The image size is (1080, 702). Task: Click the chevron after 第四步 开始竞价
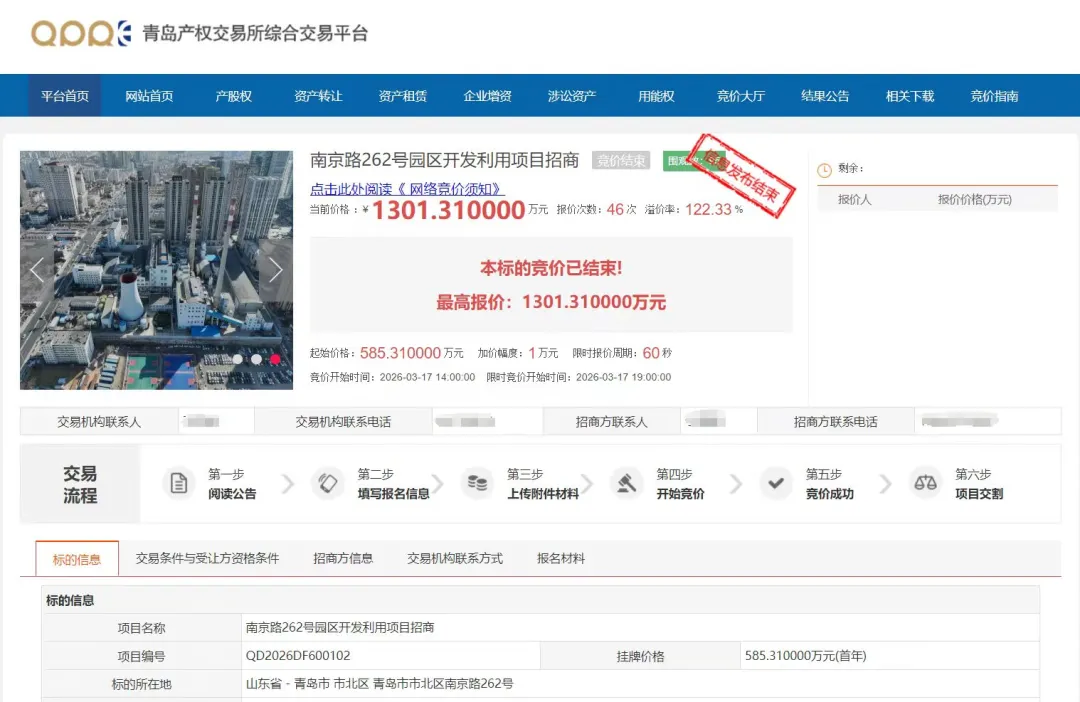736,484
